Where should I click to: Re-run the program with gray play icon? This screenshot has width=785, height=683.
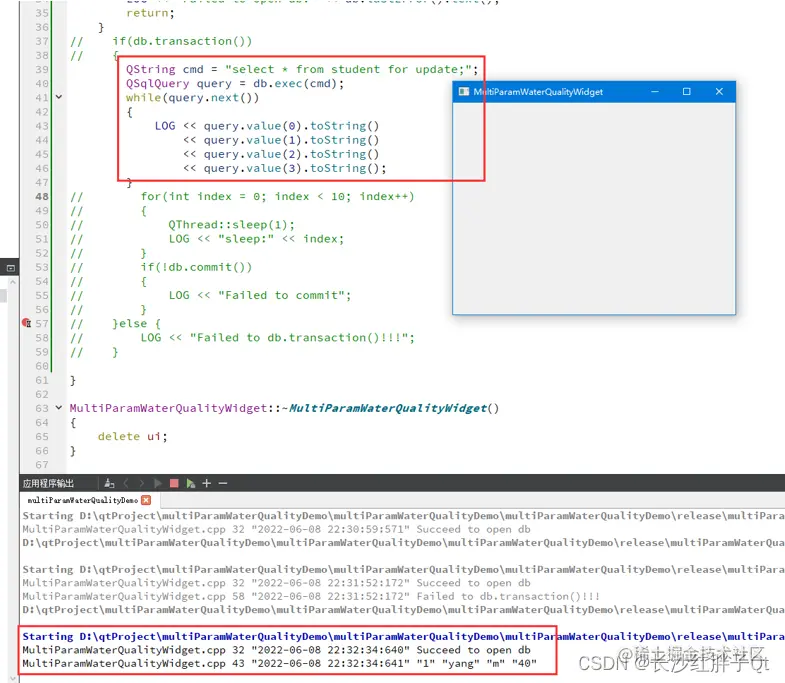pyautogui.click(x=158, y=483)
